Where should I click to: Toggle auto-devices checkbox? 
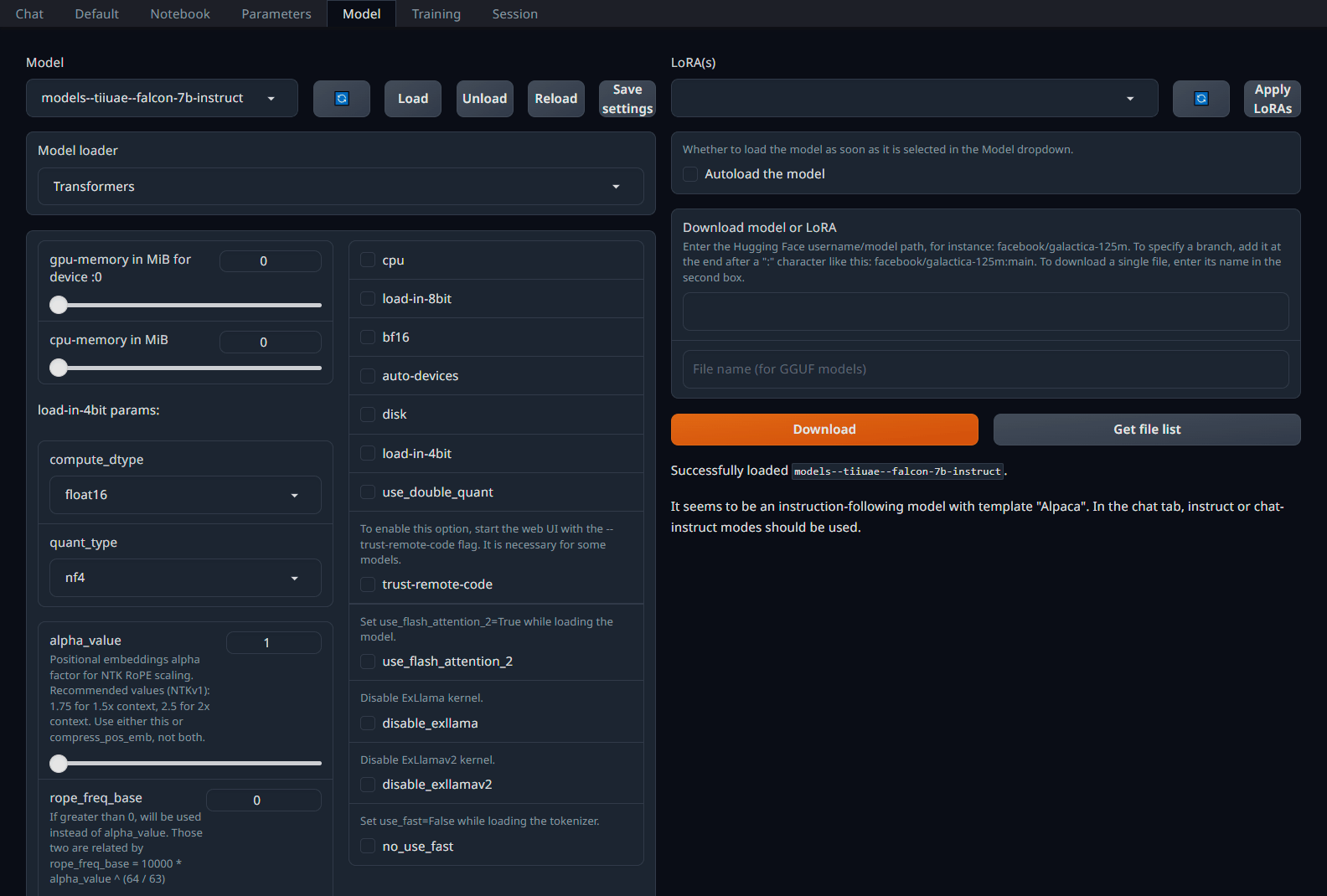coord(368,376)
